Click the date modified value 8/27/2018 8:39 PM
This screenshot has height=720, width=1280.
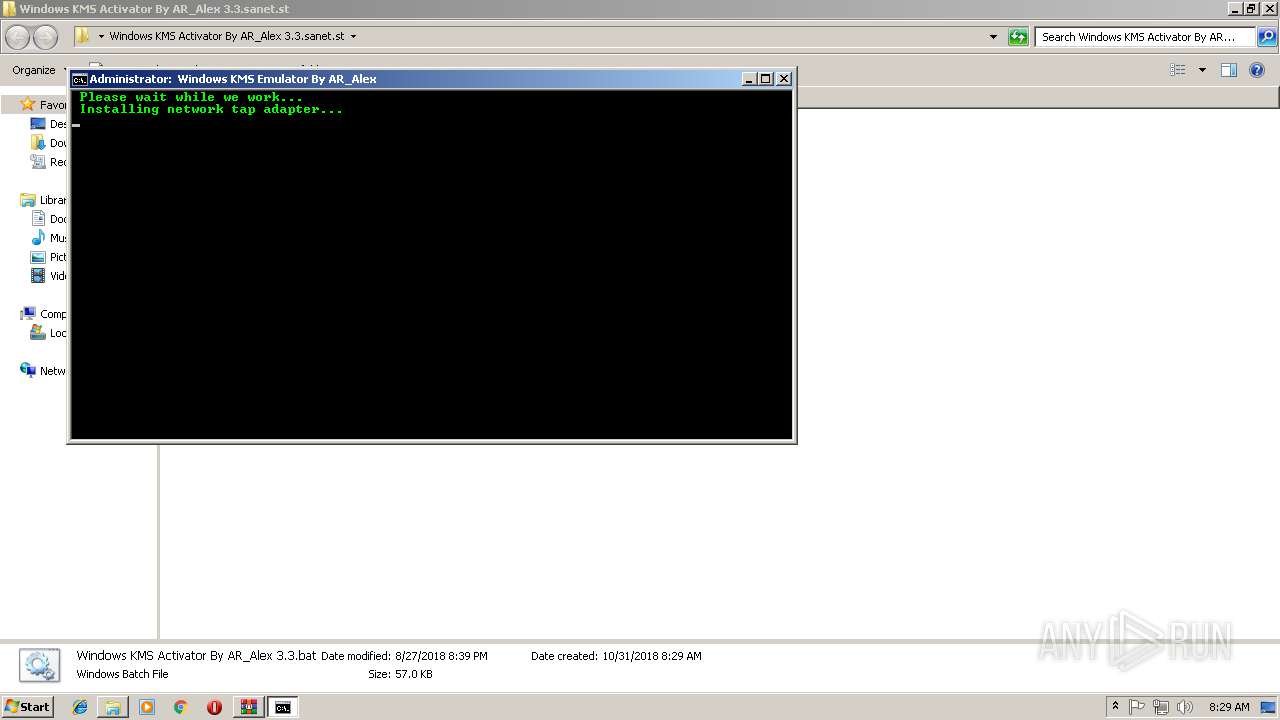click(x=441, y=657)
